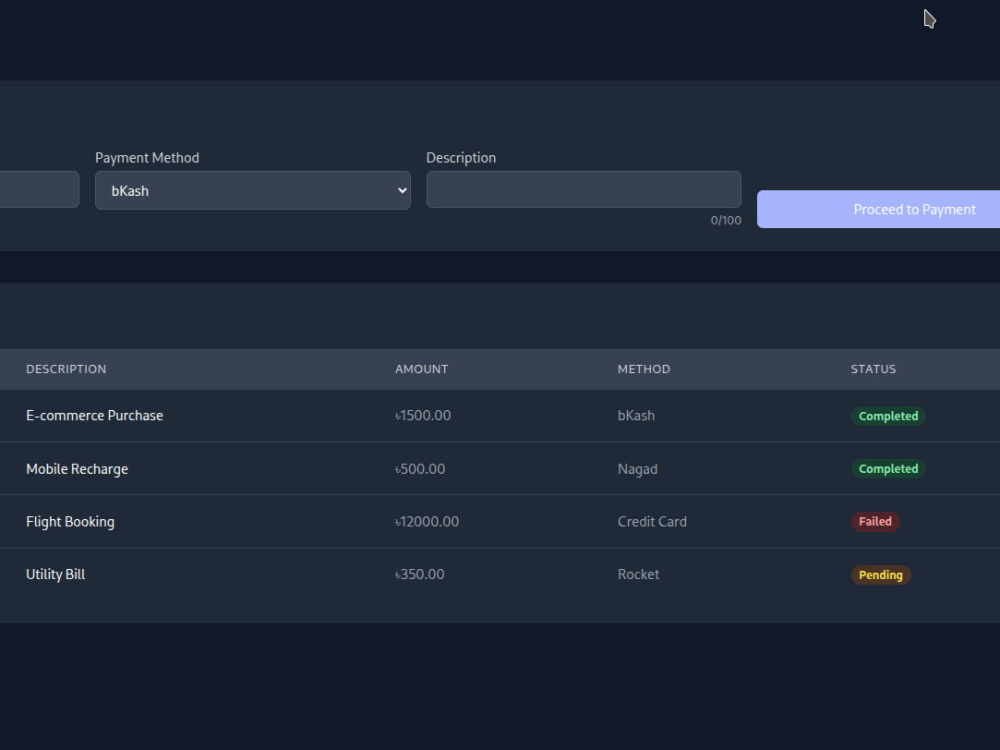1000x750 pixels.
Task: Click the partially visible input left of Payment Method
Action: pos(40,189)
